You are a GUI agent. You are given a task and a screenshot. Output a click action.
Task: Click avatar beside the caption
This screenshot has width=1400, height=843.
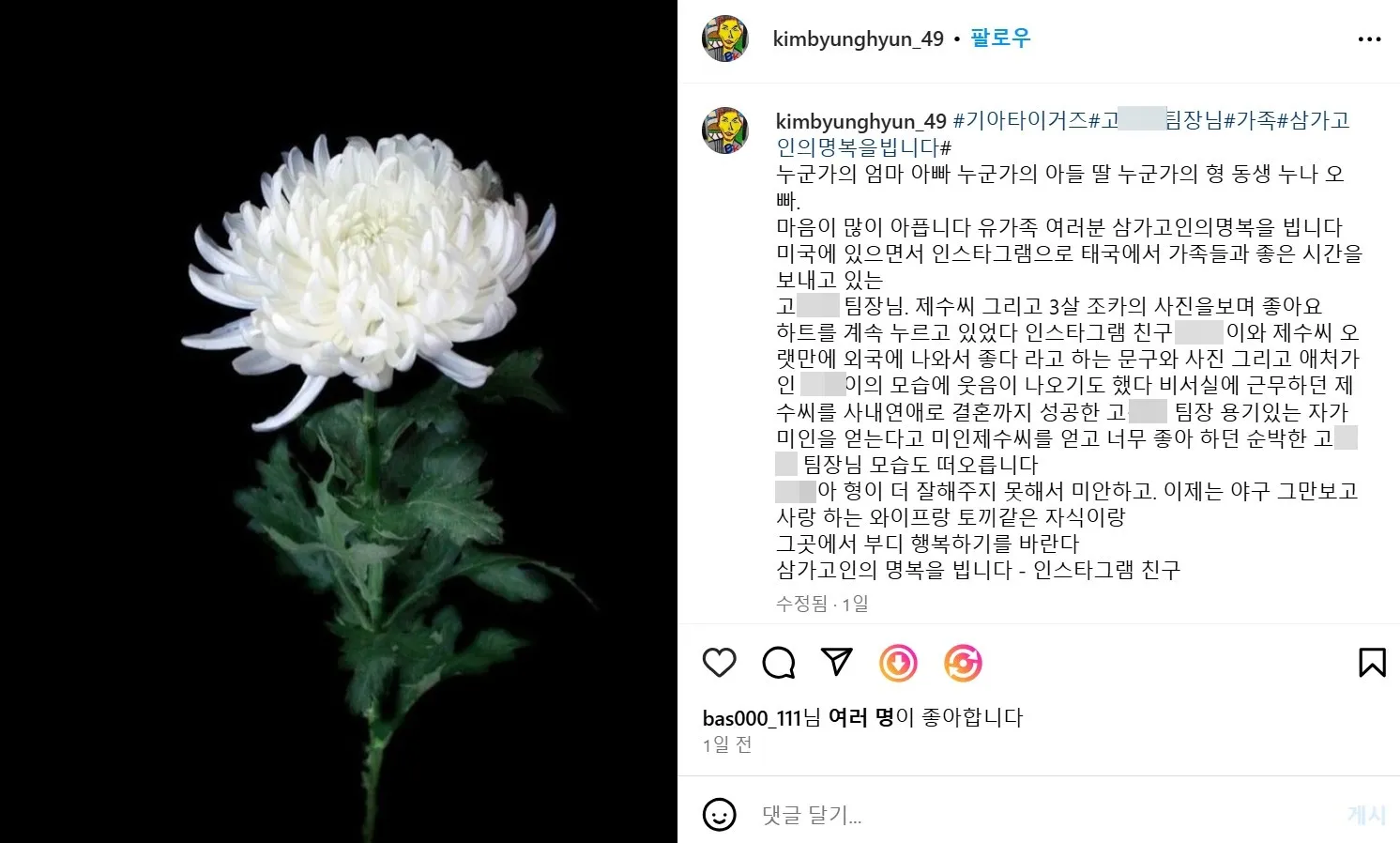click(x=725, y=130)
